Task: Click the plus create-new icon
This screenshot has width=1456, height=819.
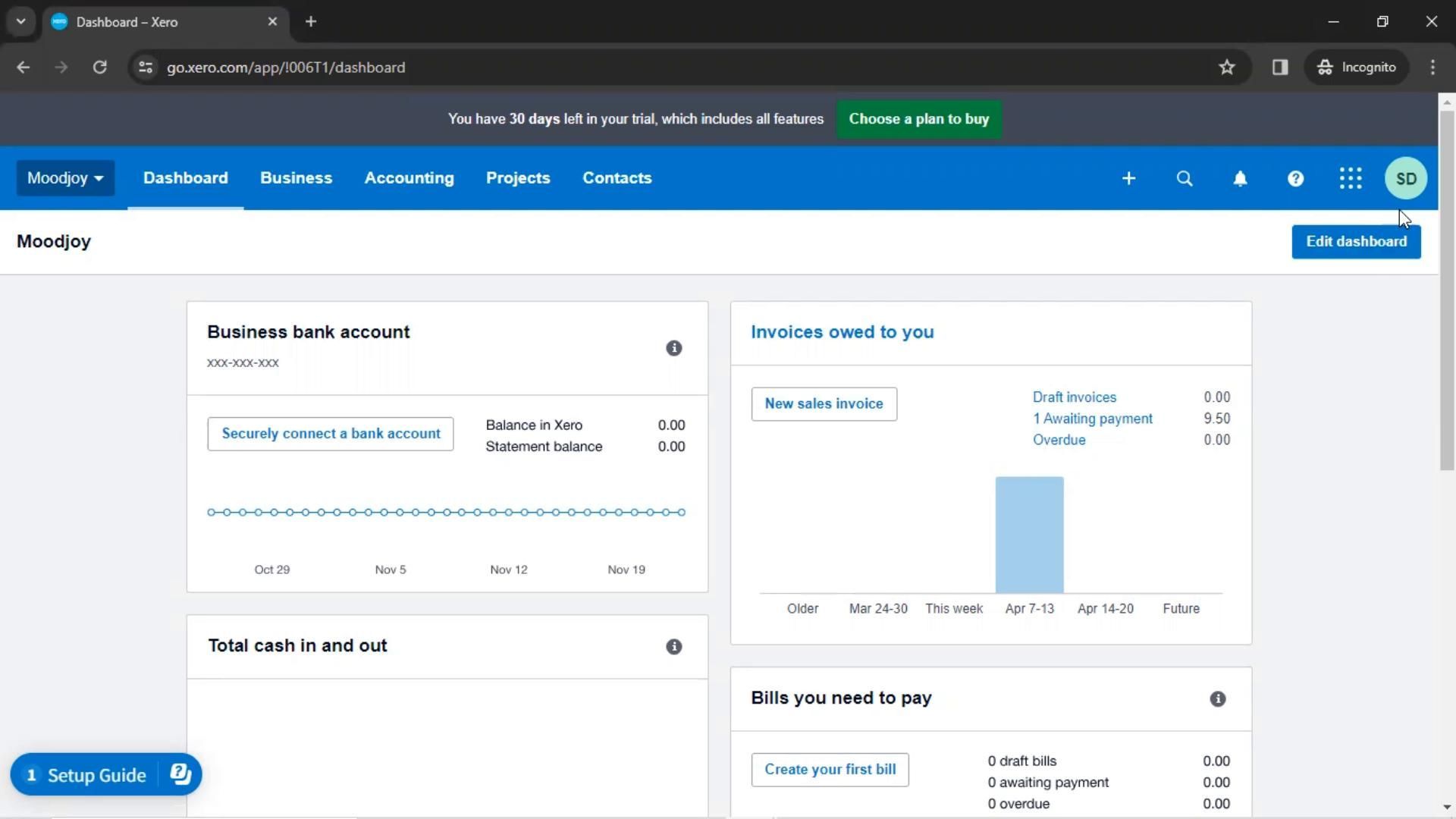Action: click(x=1128, y=178)
